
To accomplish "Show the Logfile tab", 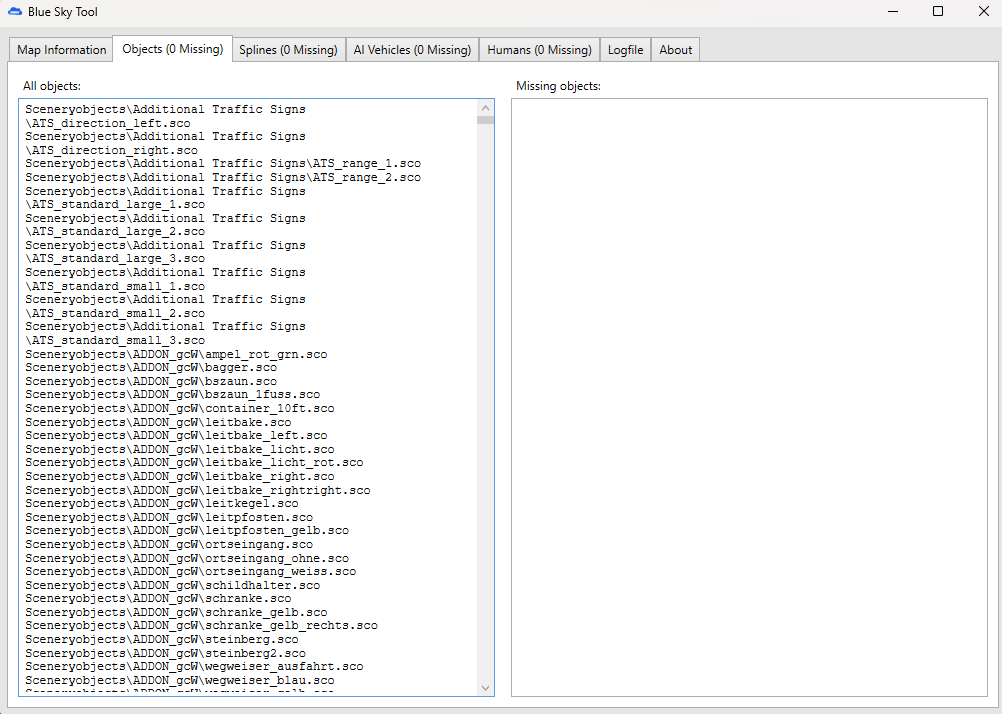I will tap(625, 50).
